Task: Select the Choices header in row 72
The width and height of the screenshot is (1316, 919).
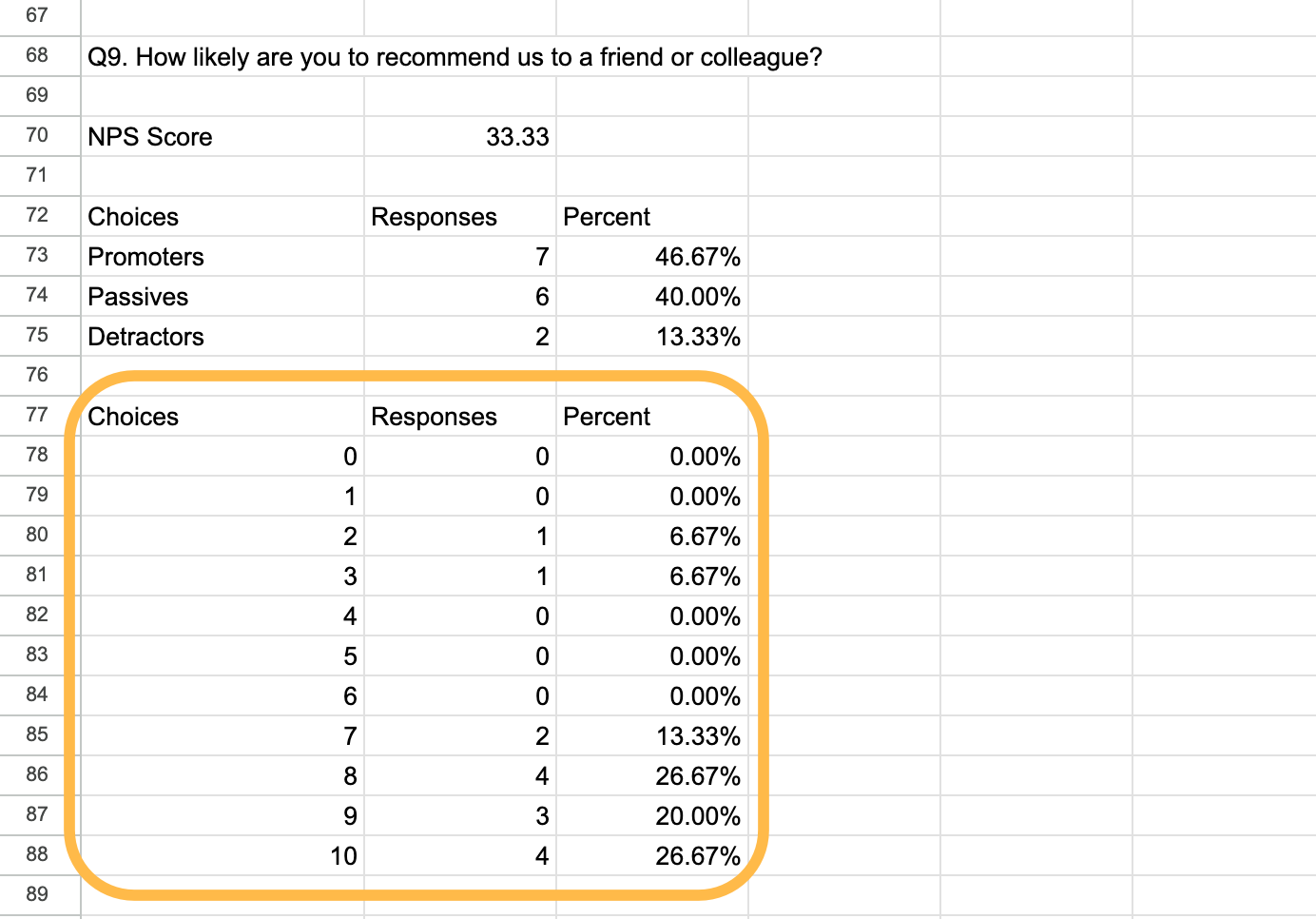Action: tap(134, 217)
